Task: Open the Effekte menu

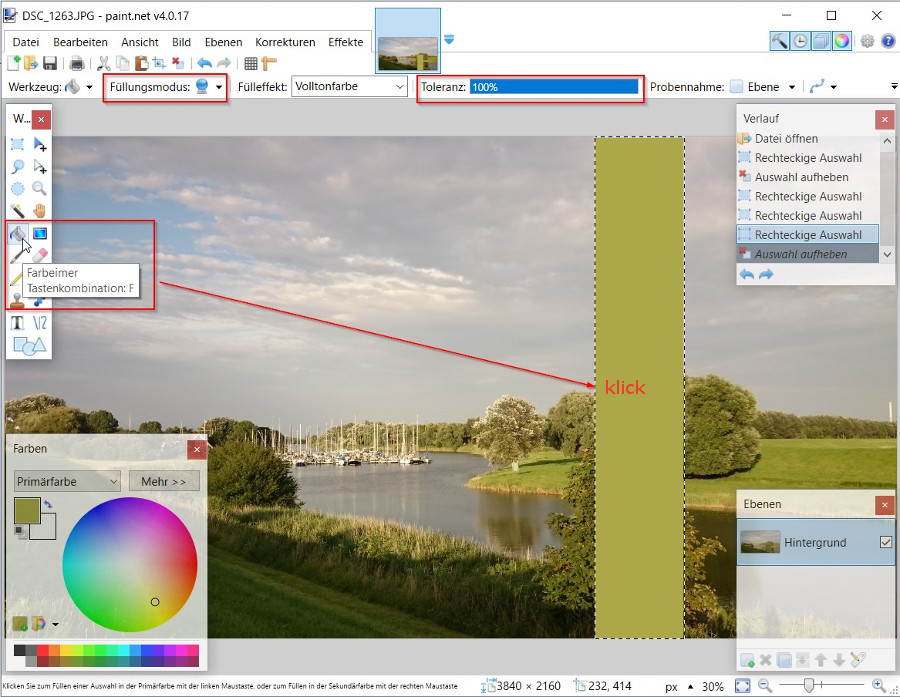Action: 346,42
